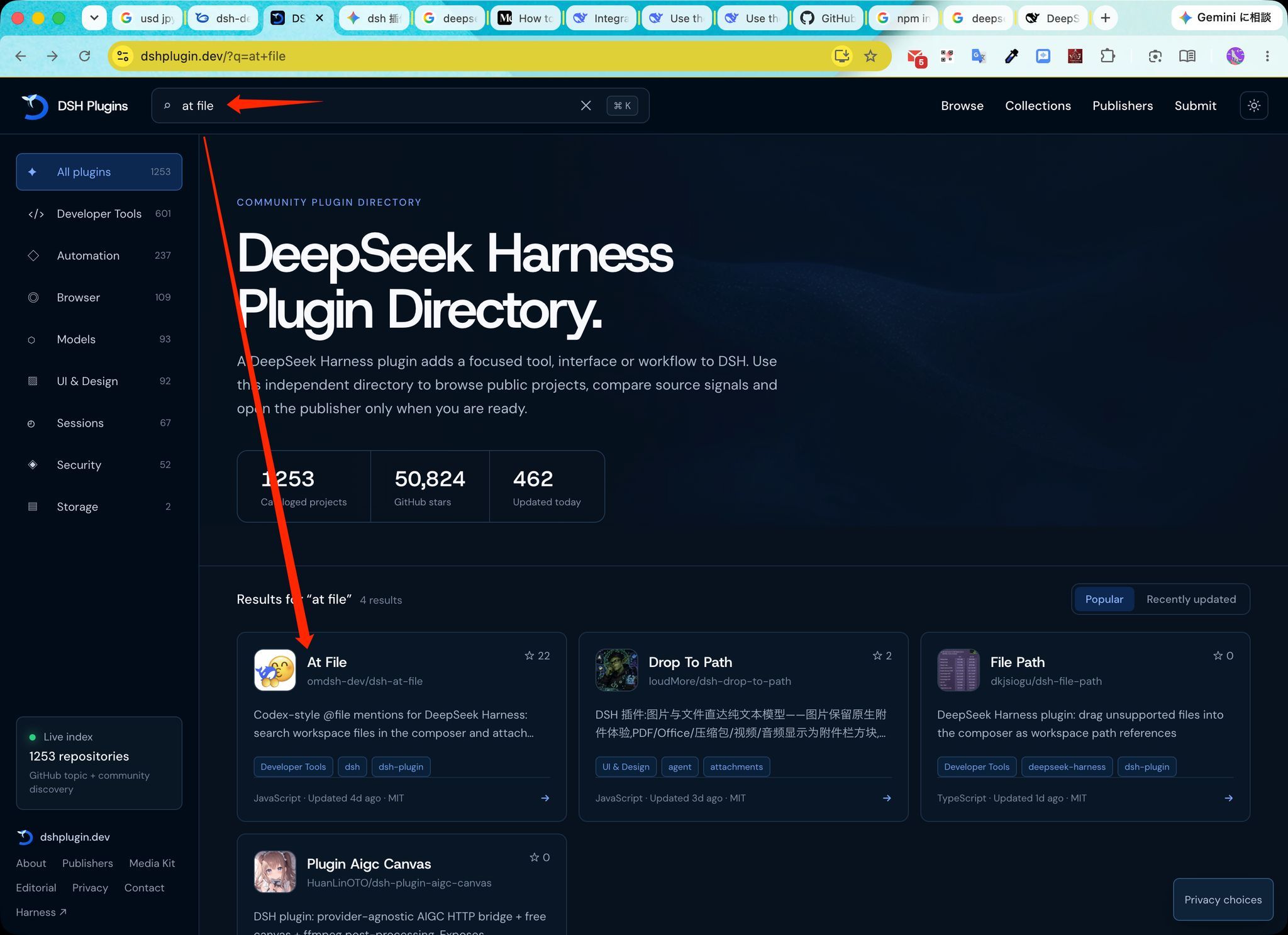Screen dimensions: 1288x935
Task: Open the Extensions puzzle menu
Action: (x=1108, y=56)
